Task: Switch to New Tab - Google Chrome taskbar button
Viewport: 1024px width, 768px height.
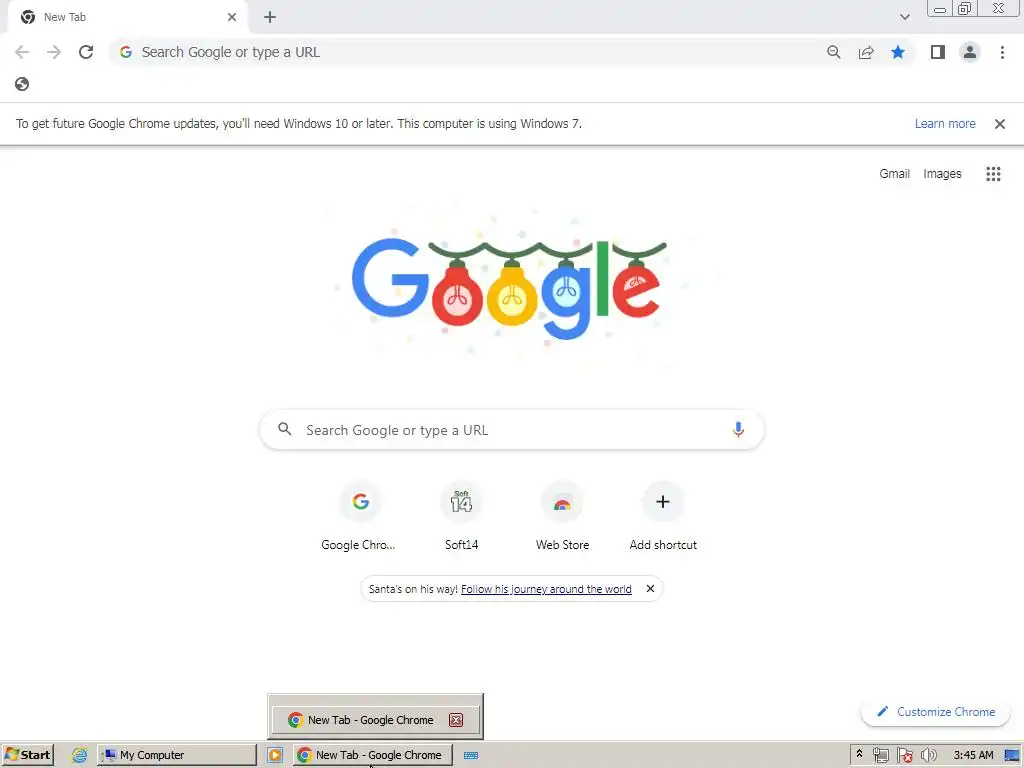Action: click(x=373, y=755)
